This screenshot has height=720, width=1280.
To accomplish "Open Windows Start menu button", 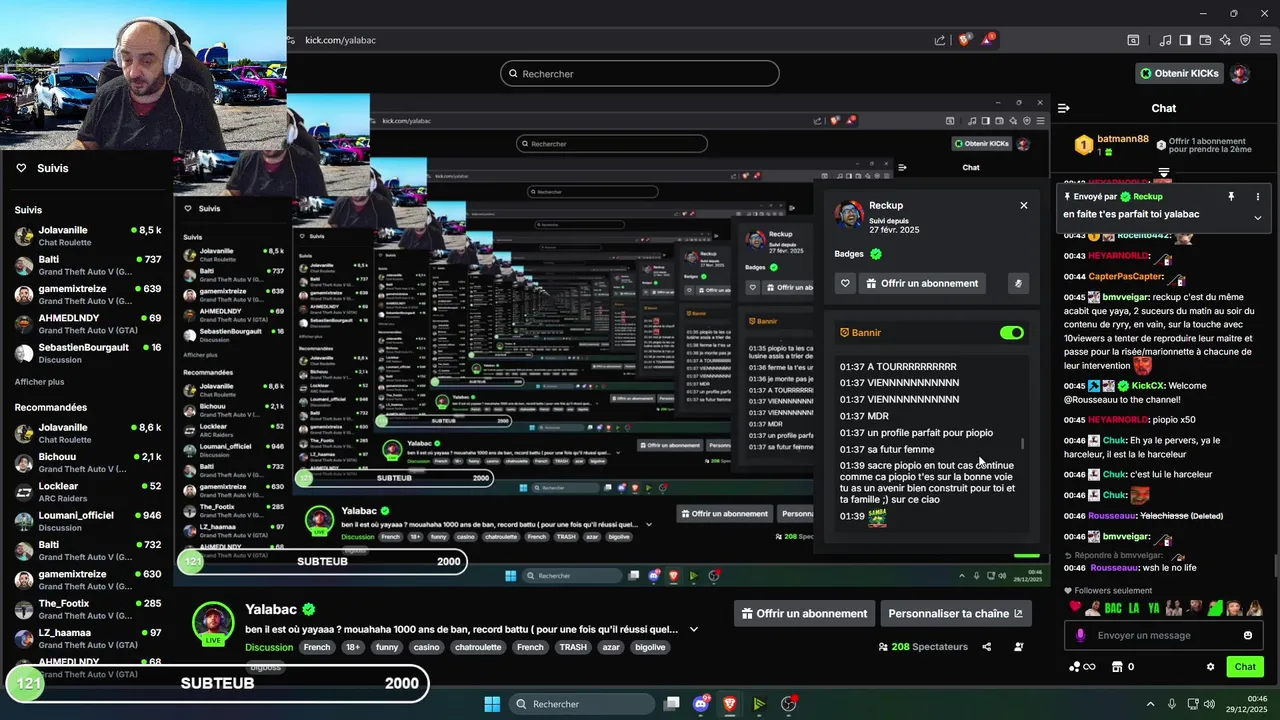I will (492, 704).
